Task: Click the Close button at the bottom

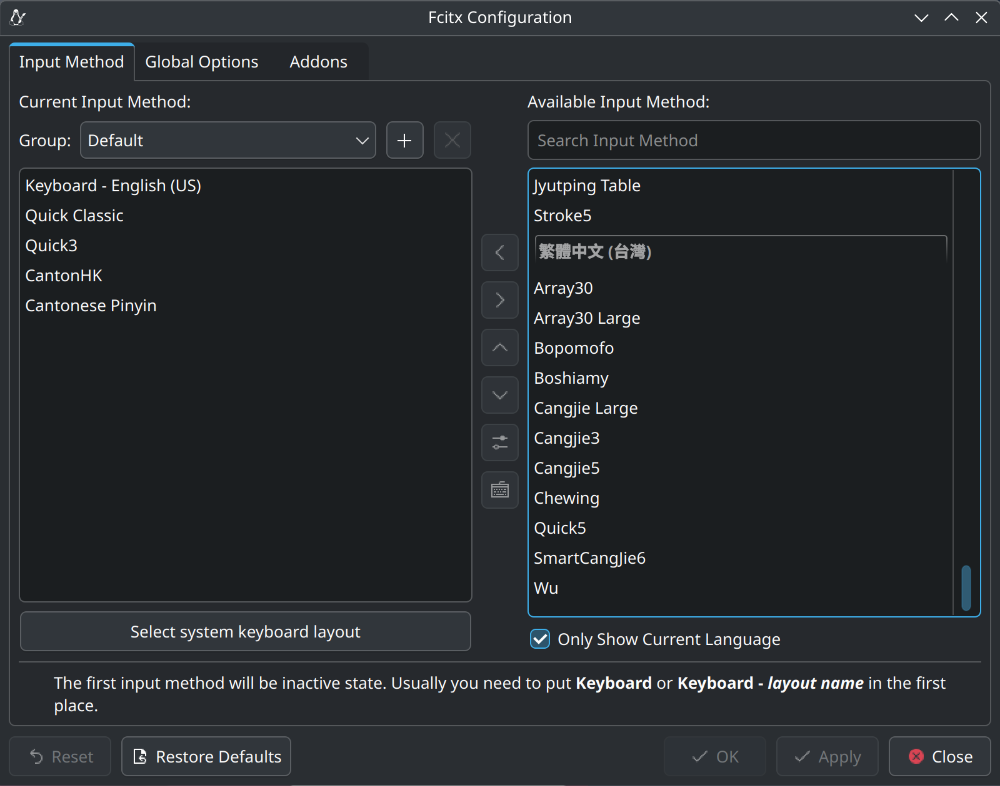Action: click(x=939, y=757)
